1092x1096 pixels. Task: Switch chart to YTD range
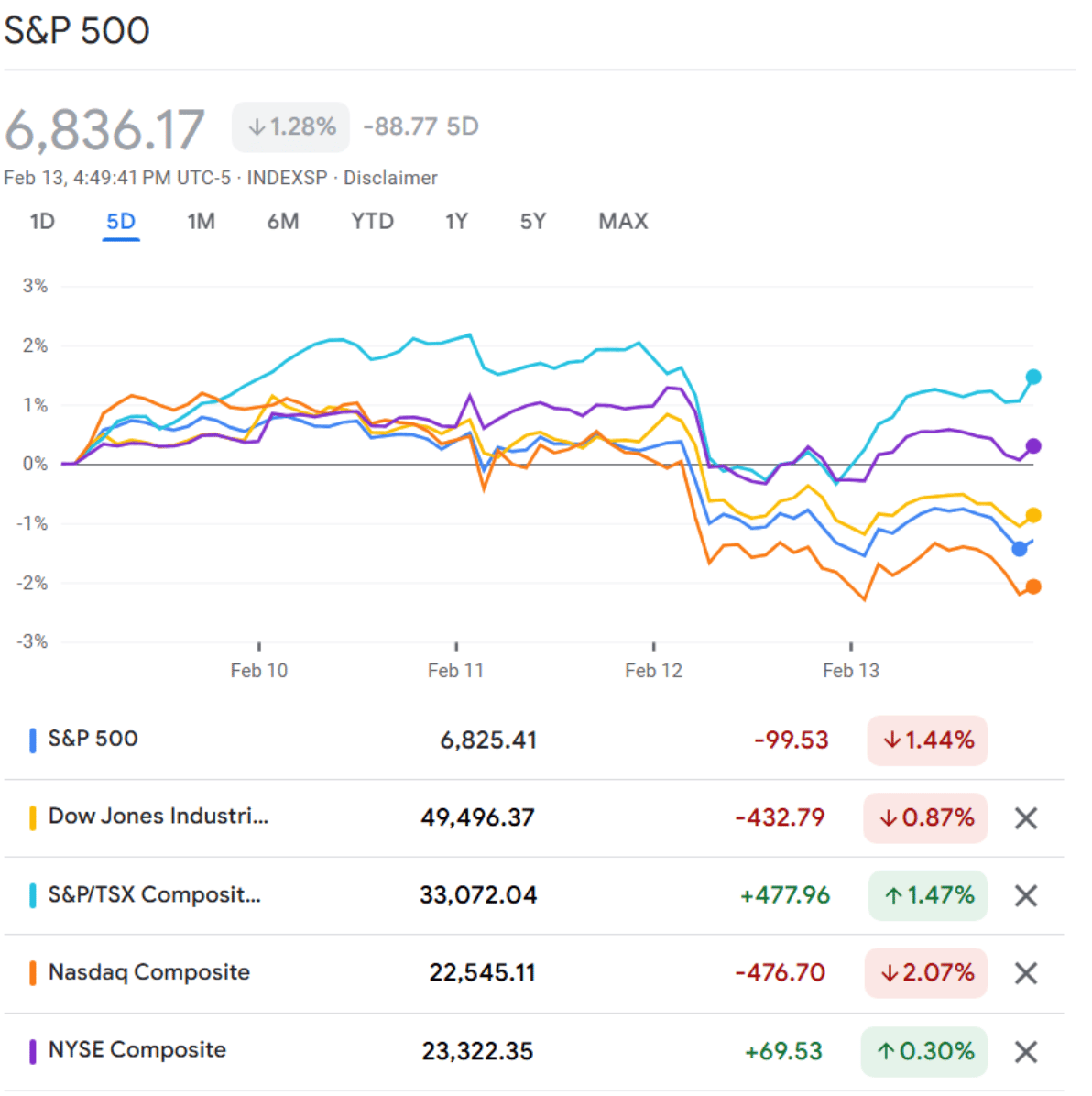pyautogui.click(x=372, y=222)
